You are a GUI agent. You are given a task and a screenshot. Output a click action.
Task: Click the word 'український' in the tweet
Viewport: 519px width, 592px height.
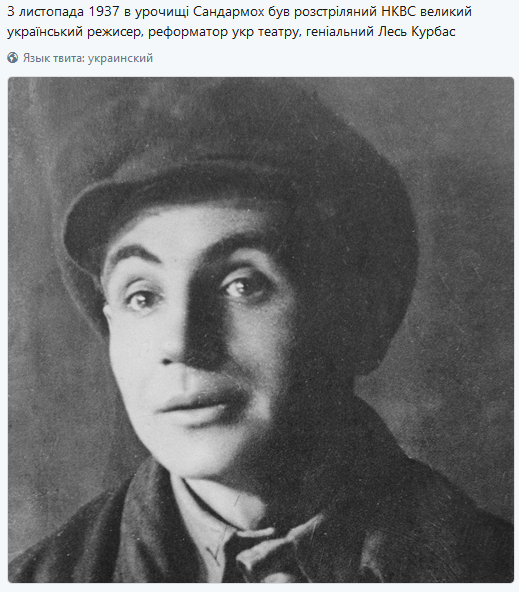[45, 32]
